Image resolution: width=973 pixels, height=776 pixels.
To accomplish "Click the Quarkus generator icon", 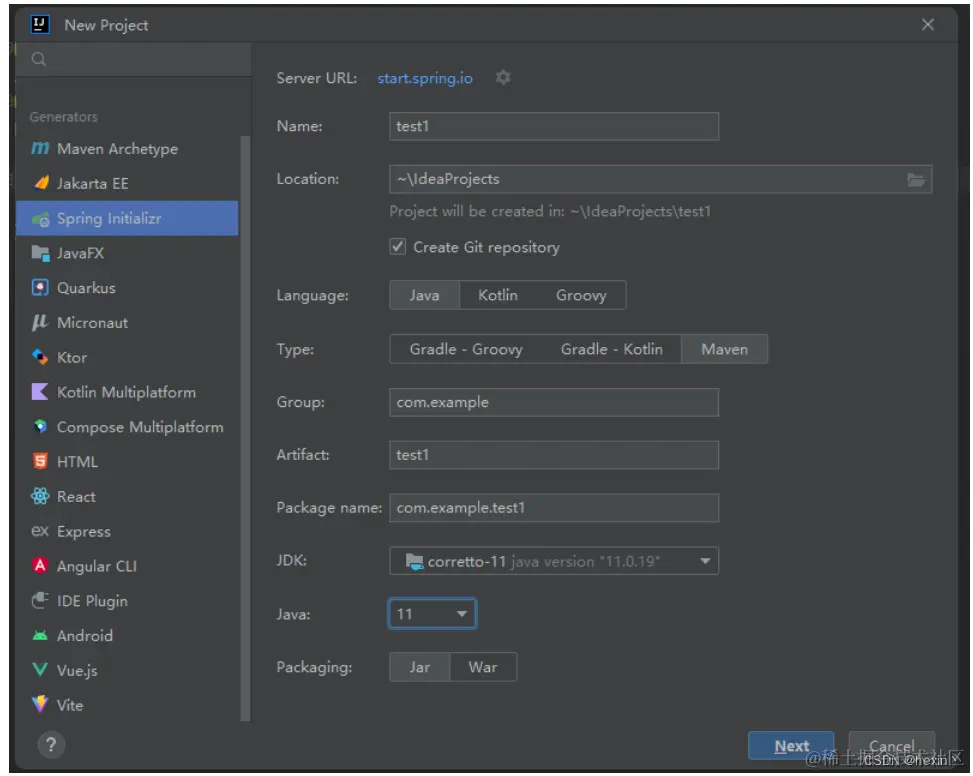I will pos(40,288).
